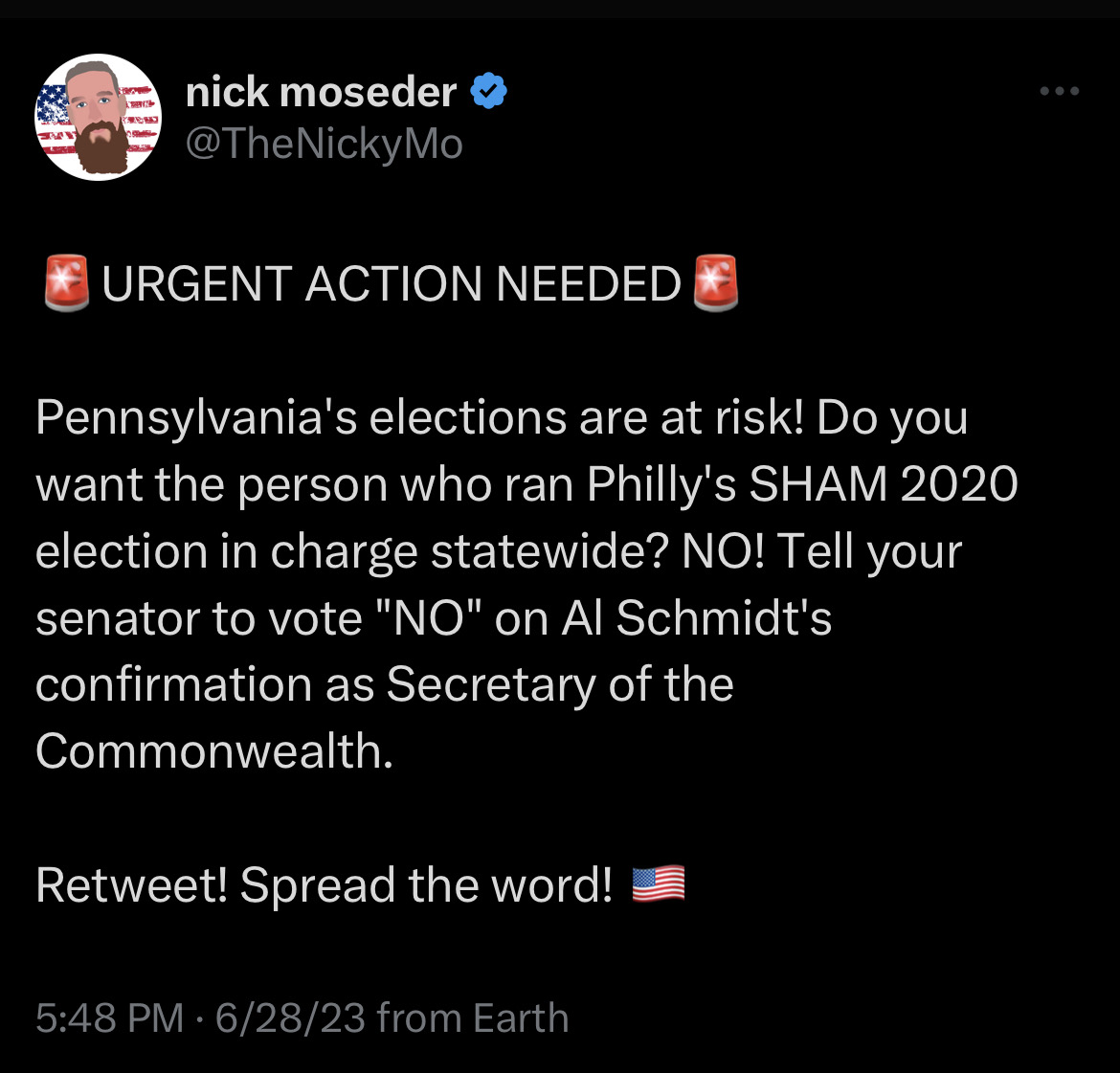Click the Retweet! Spread the word! line
The width and height of the screenshot is (1120, 1073).
click(325, 885)
